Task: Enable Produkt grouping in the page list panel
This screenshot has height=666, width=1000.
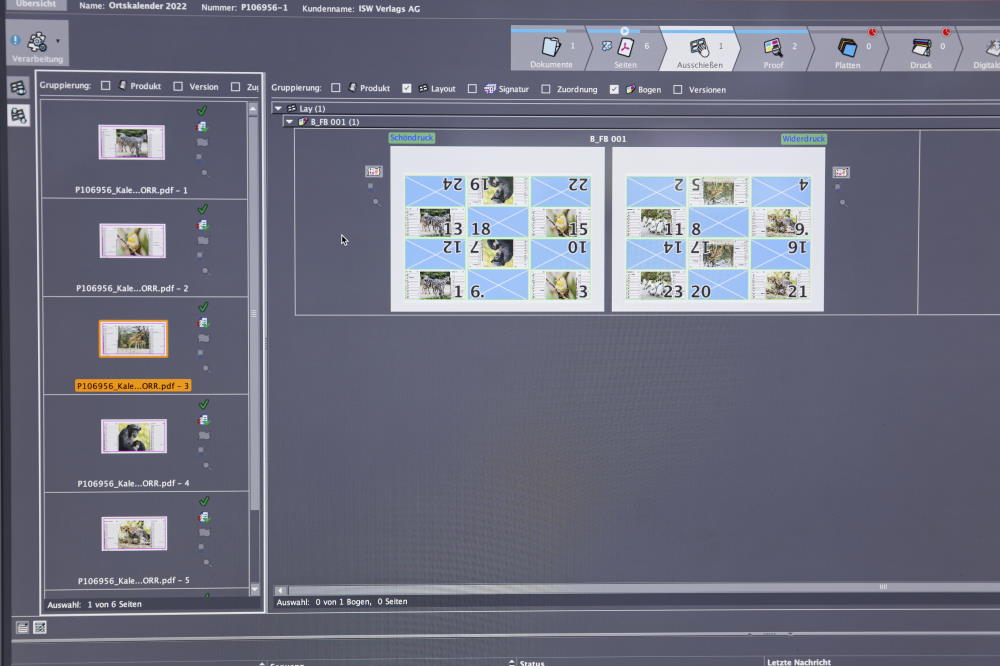Action: (106, 85)
